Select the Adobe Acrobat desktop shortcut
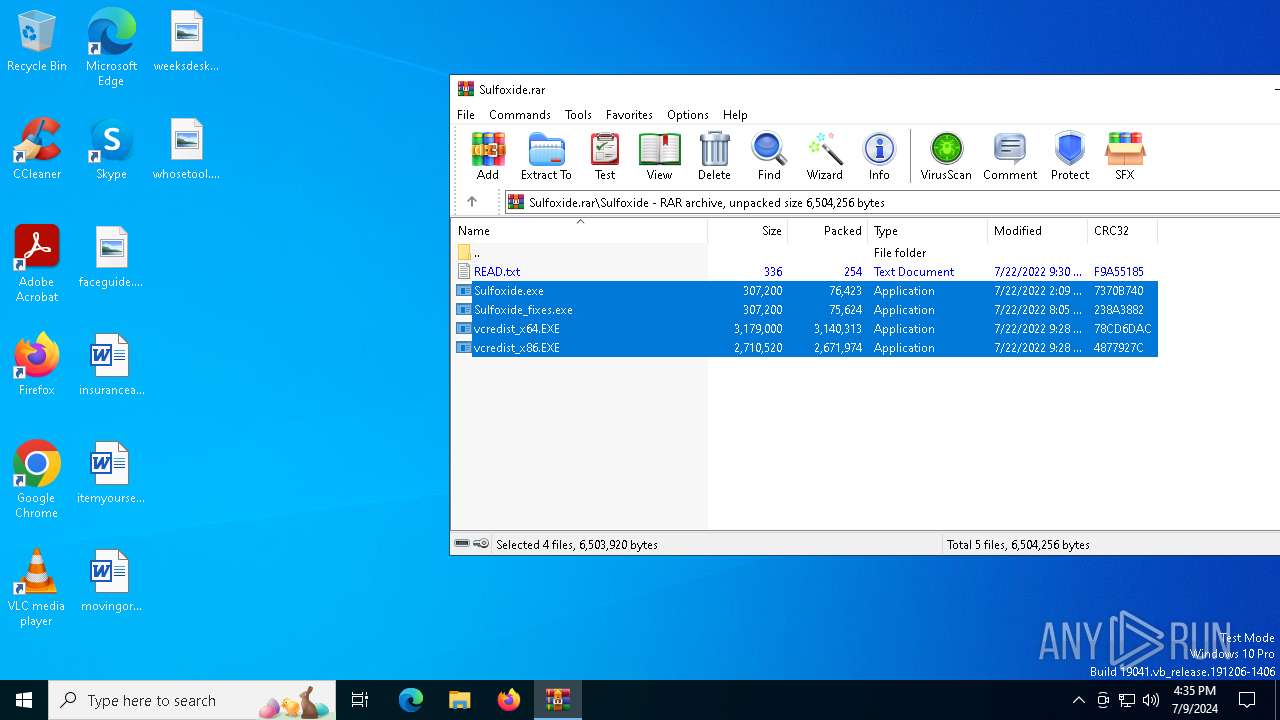This screenshot has width=1280, height=720. pyautogui.click(x=36, y=264)
